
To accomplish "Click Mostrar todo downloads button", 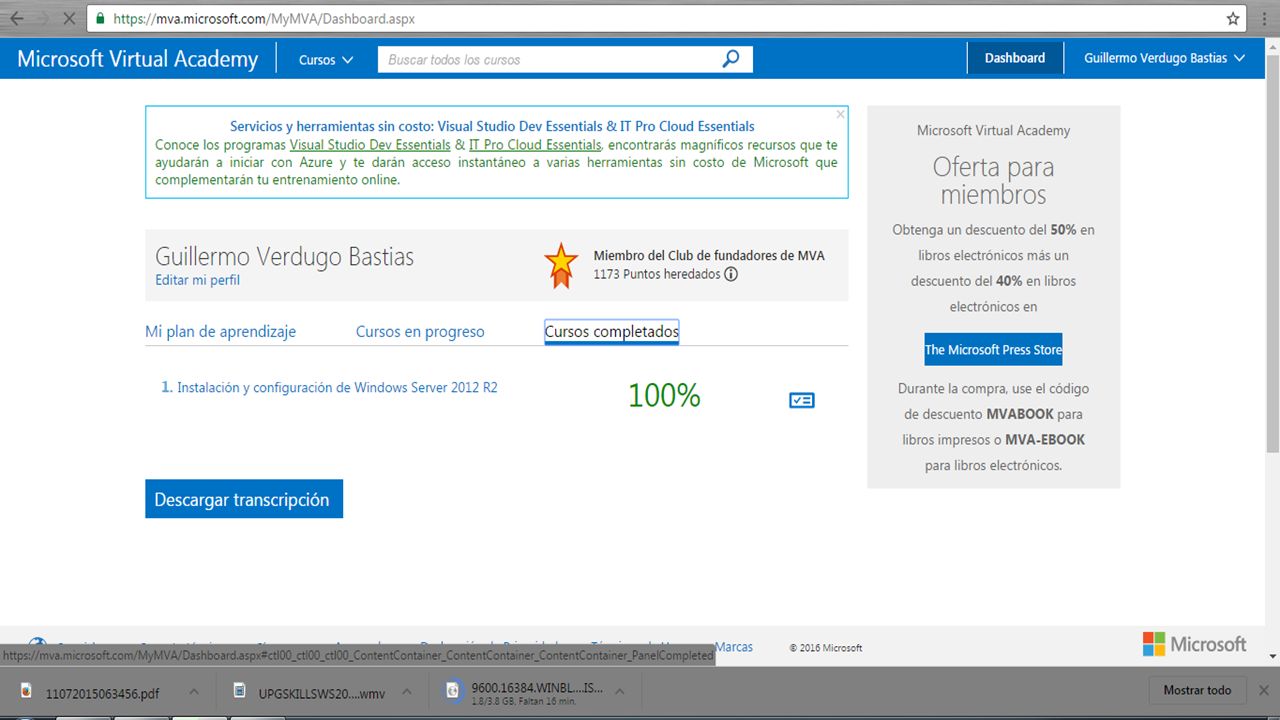I will tap(1197, 690).
